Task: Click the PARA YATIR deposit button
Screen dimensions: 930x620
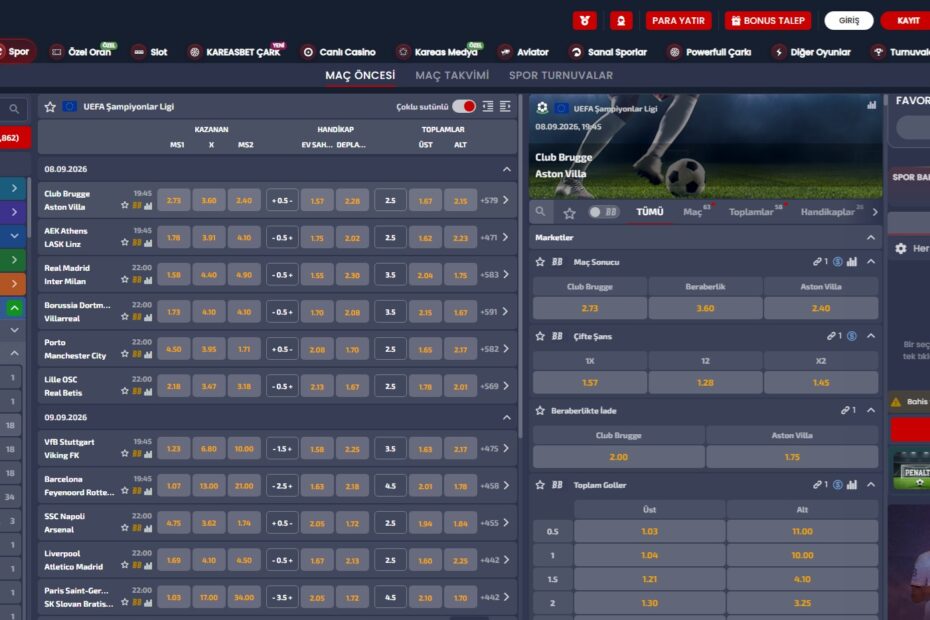Action: click(x=678, y=21)
